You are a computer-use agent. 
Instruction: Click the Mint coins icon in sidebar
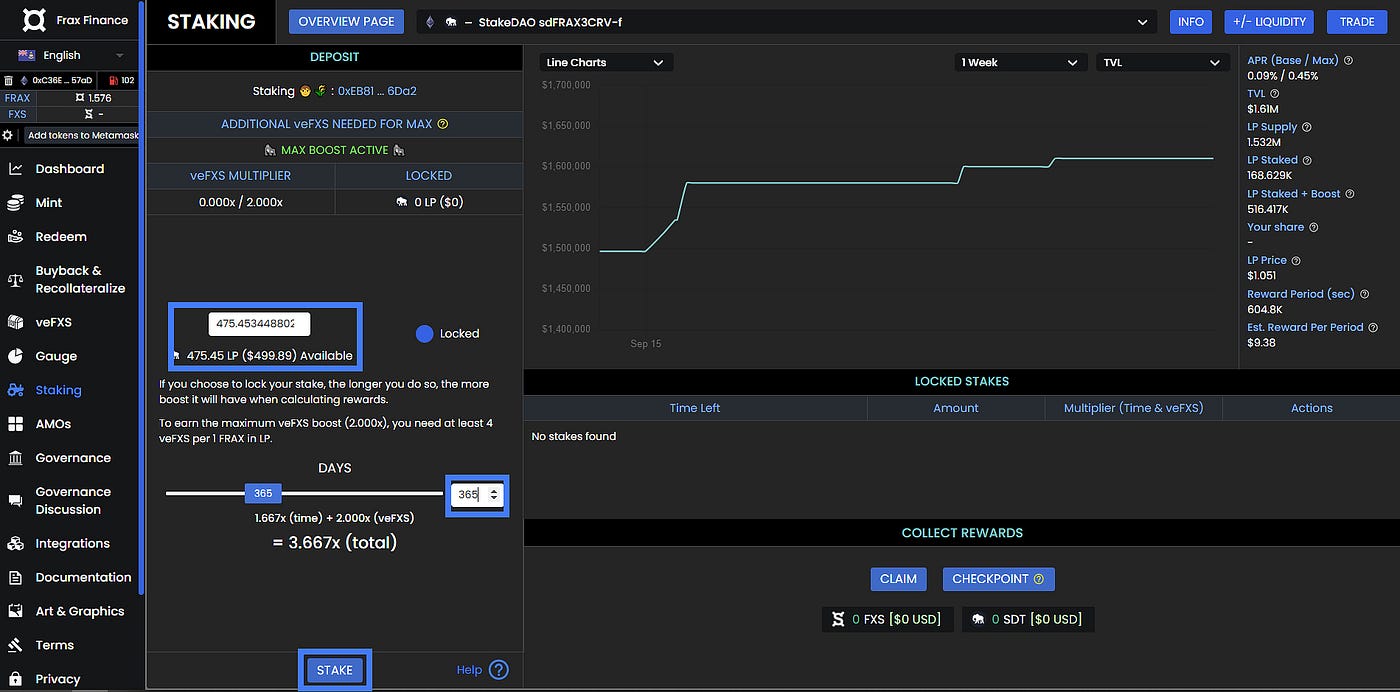pyautogui.click(x=15, y=203)
